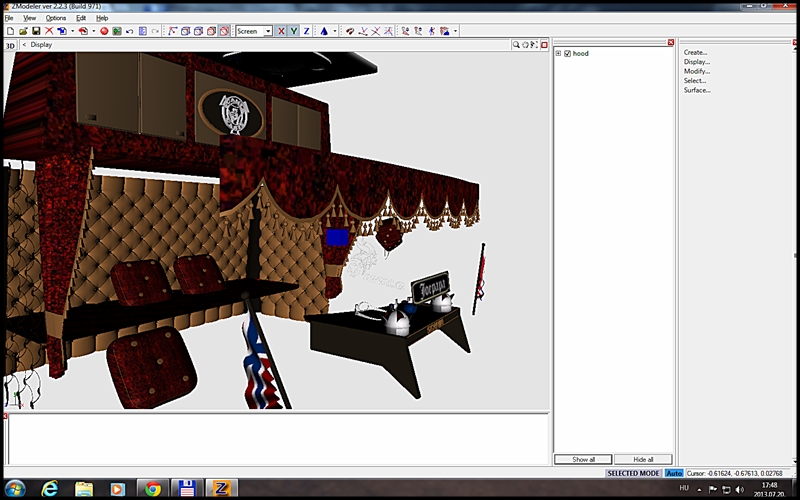Click second figure icon in right toolbar group
The height and width of the screenshot is (500, 800).
(418, 31)
